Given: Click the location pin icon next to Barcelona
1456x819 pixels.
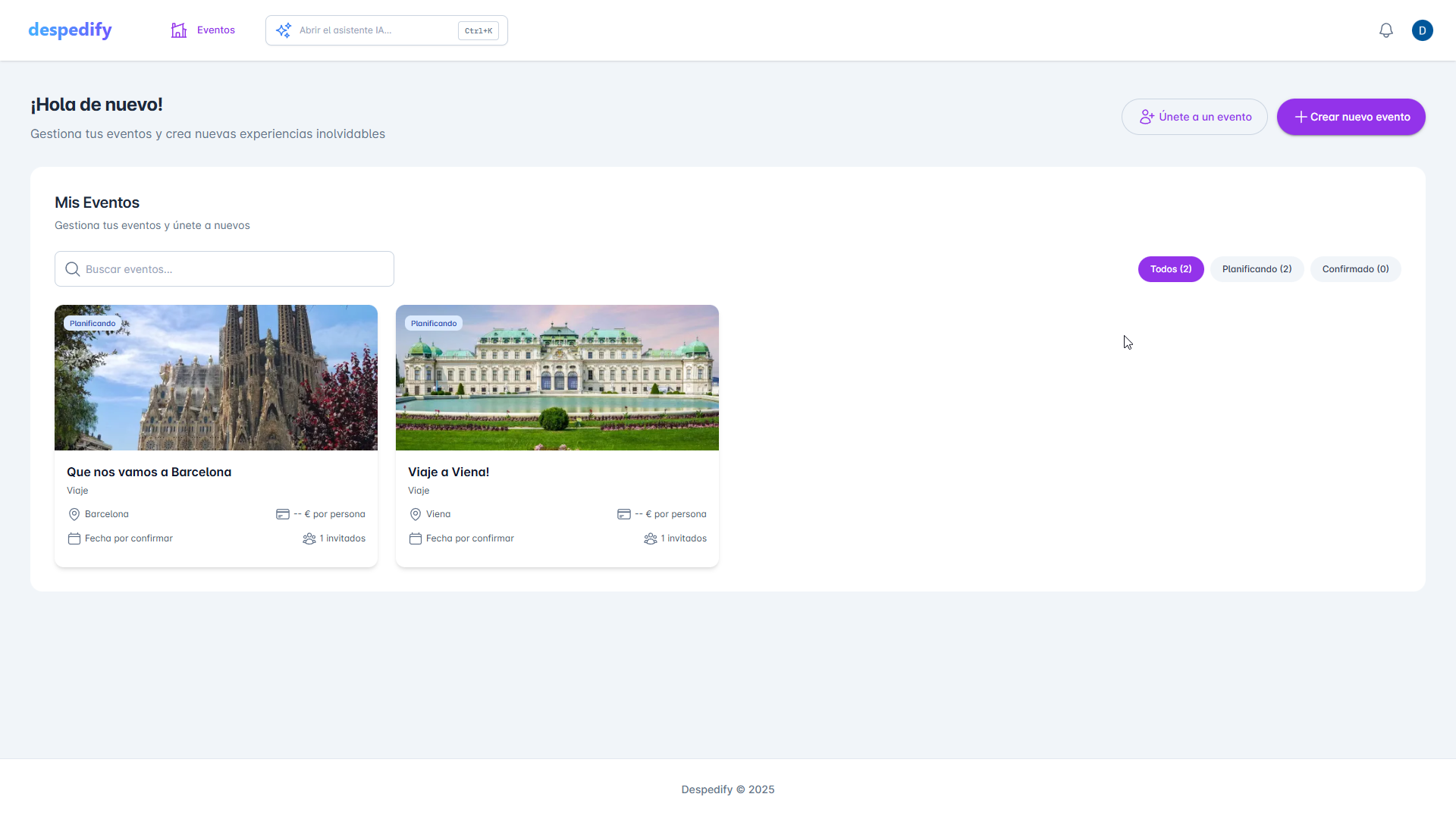Looking at the screenshot, I should [x=74, y=514].
